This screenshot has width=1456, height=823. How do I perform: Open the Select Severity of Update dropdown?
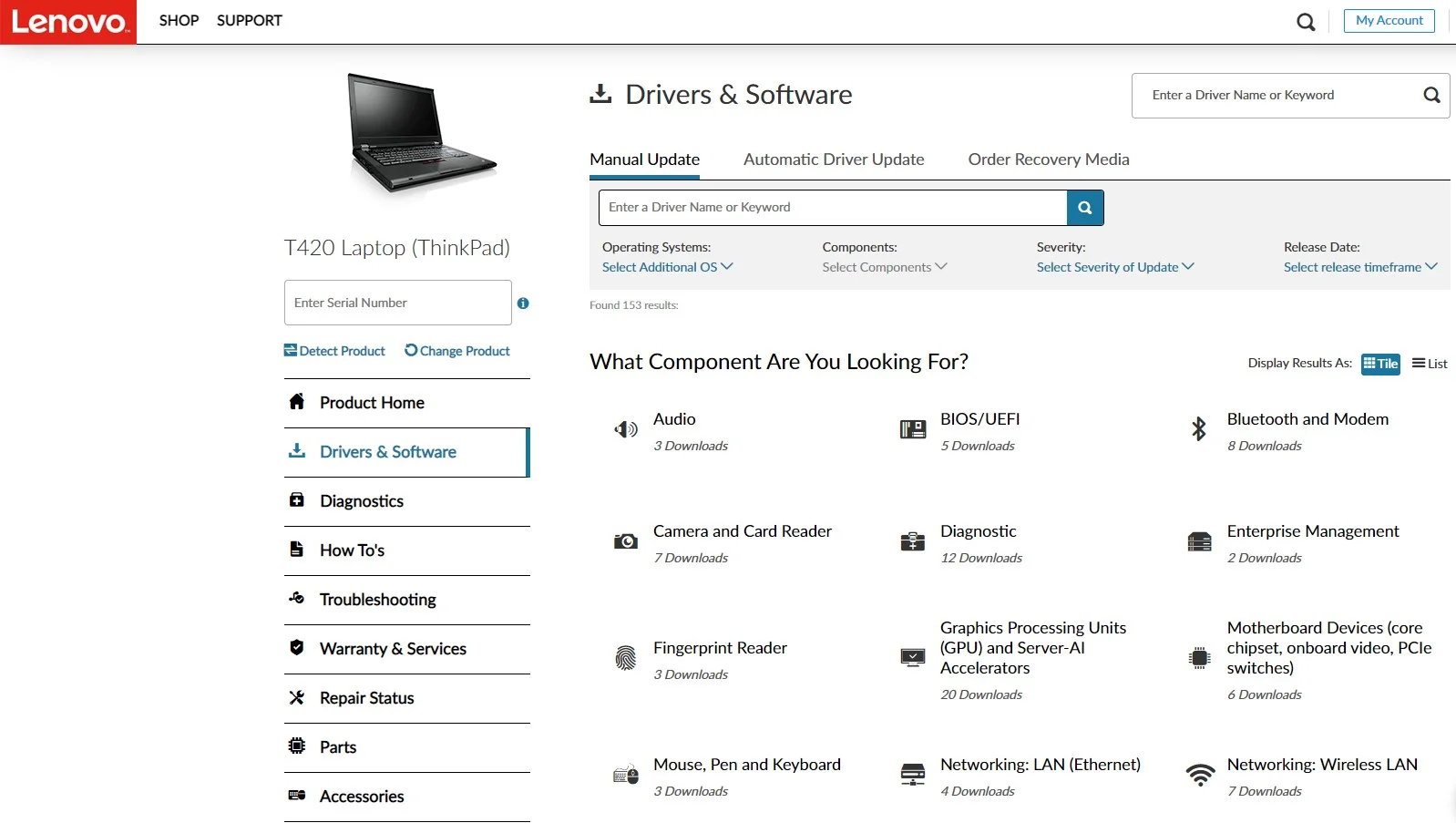click(x=1115, y=267)
